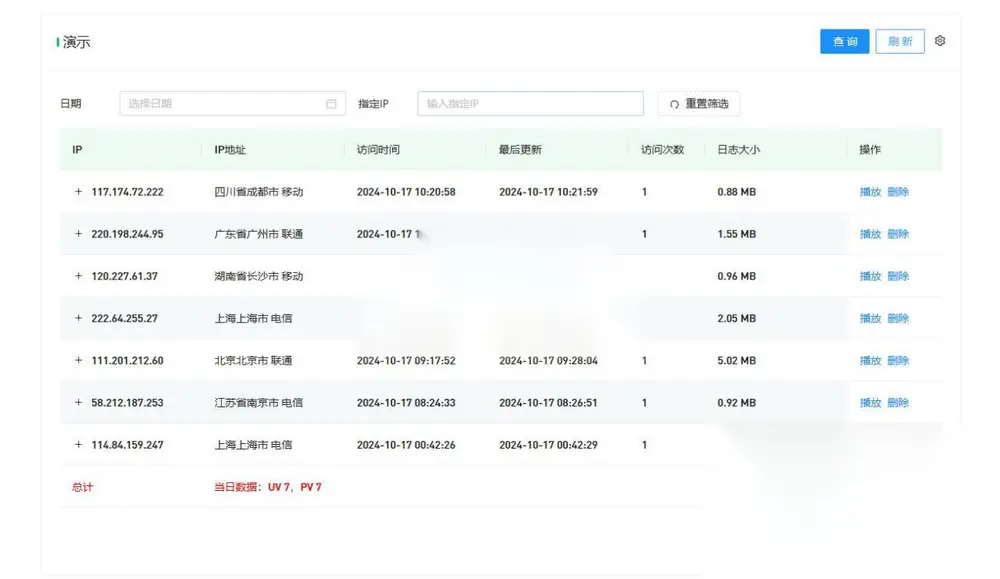Screen dimensions: 1000x579
Task: Select IP text 120.227.61.37
Action: click(x=124, y=276)
